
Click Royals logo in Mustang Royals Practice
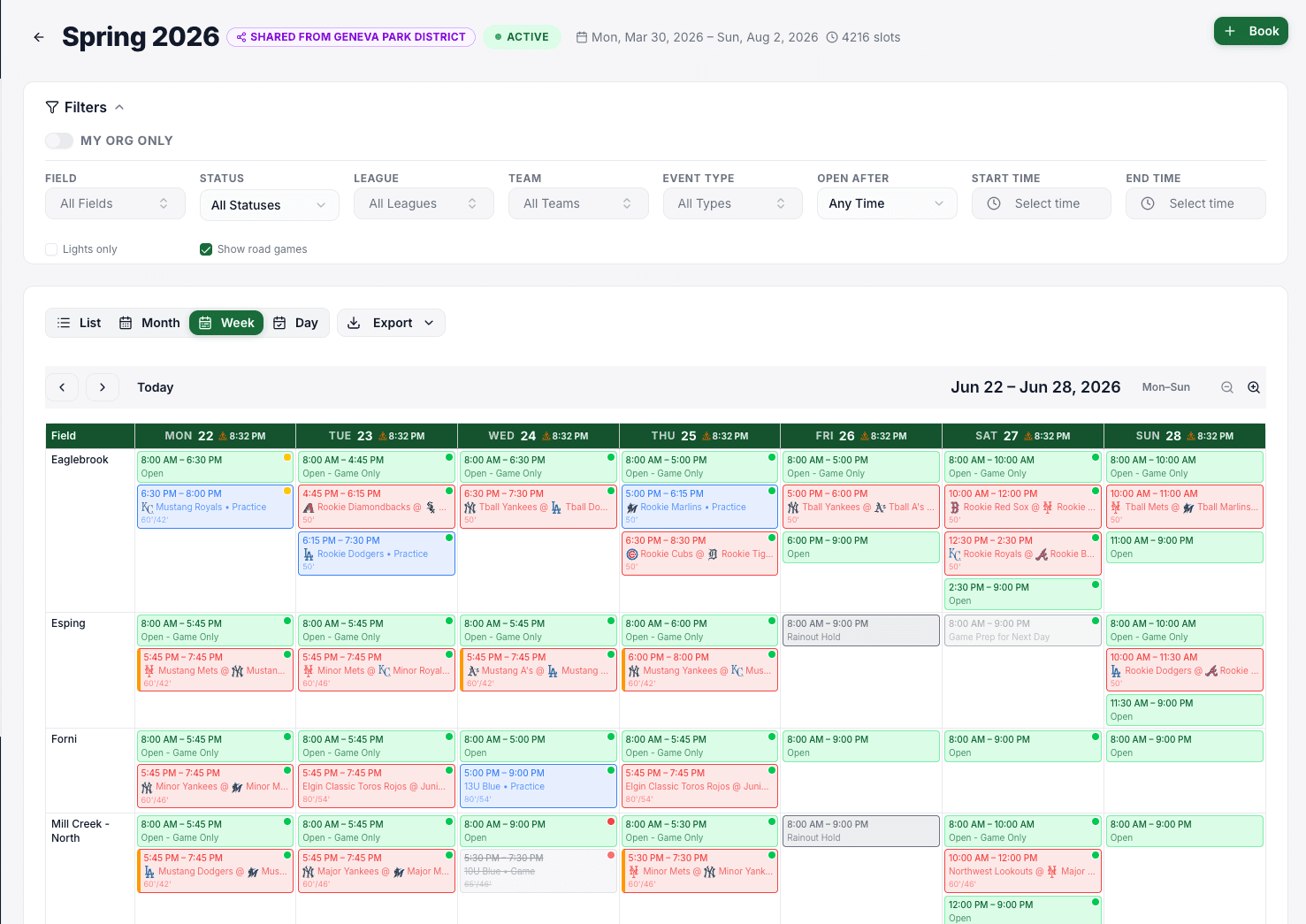pyautogui.click(x=148, y=508)
